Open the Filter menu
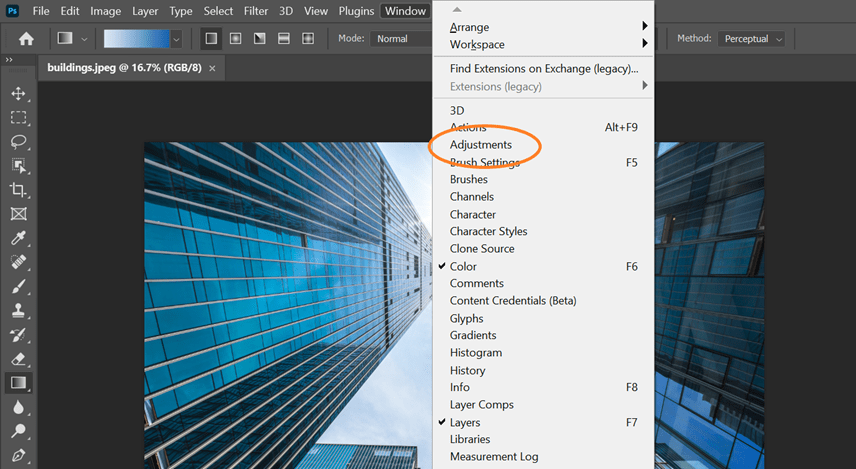 (256, 11)
